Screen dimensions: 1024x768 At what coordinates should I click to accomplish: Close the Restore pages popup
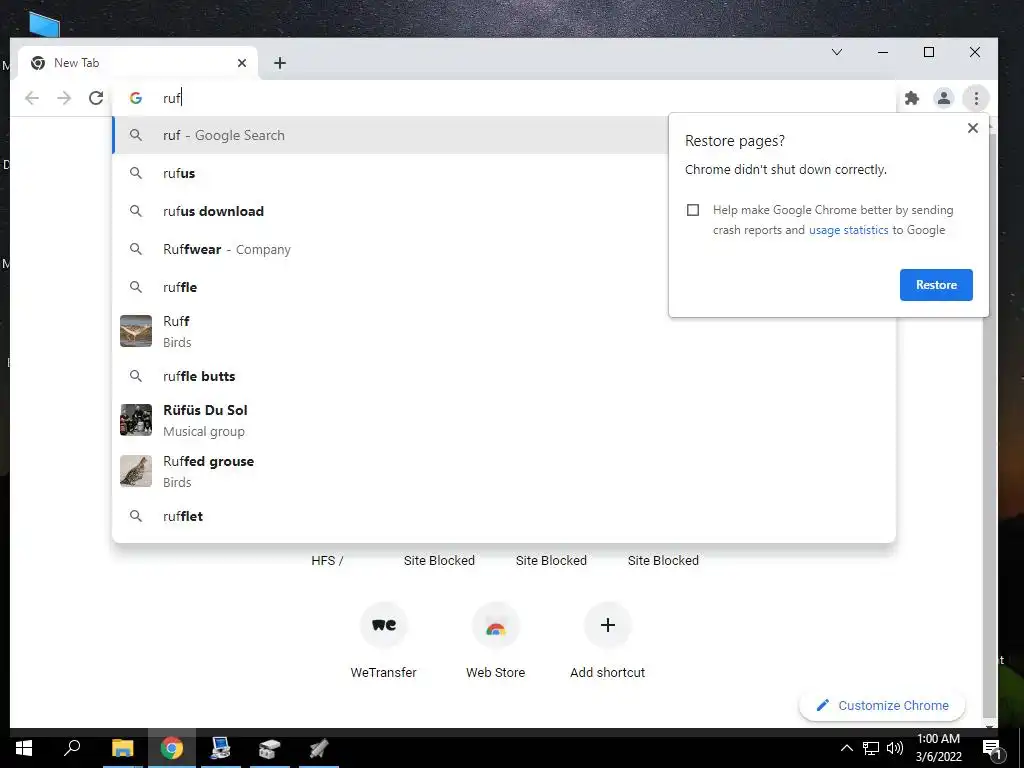pyautogui.click(x=972, y=128)
